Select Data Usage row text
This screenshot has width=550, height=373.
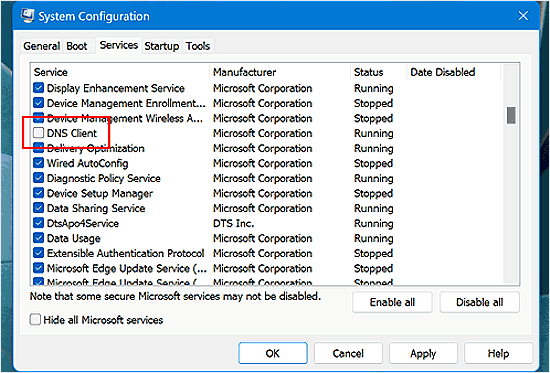(74, 239)
